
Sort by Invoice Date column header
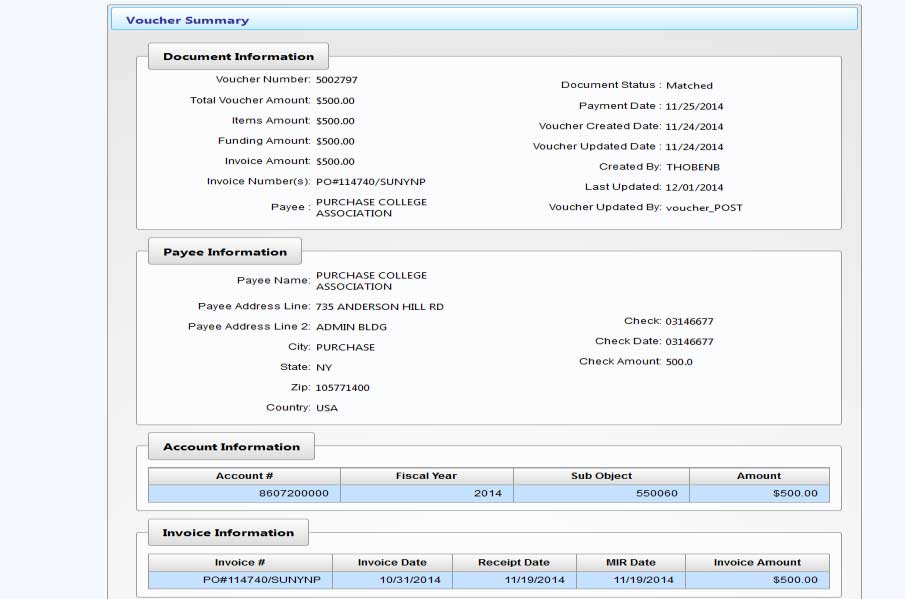[x=392, y=562]
